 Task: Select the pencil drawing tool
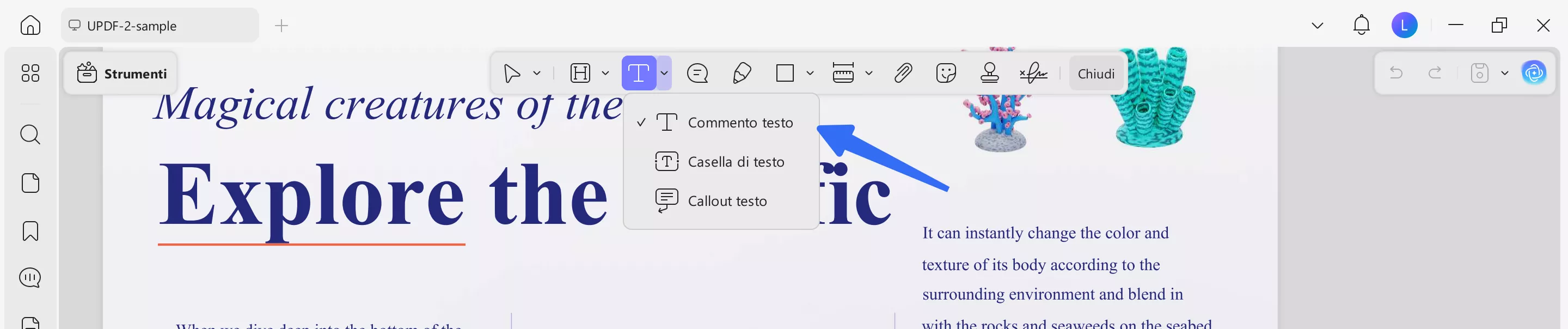pyautogui.click(x=742, y=74)
